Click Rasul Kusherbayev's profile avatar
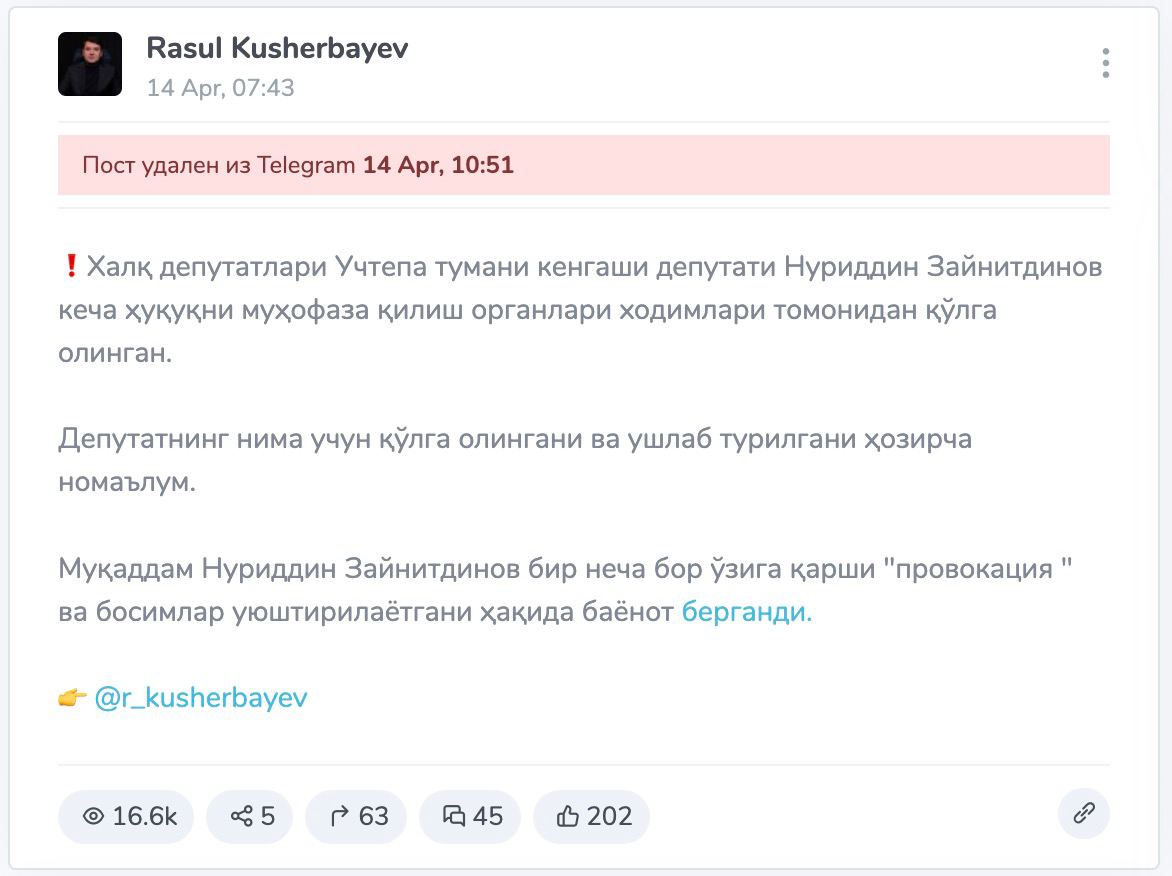Screen dimensions: 1172x876 click(x=90, y=64)
